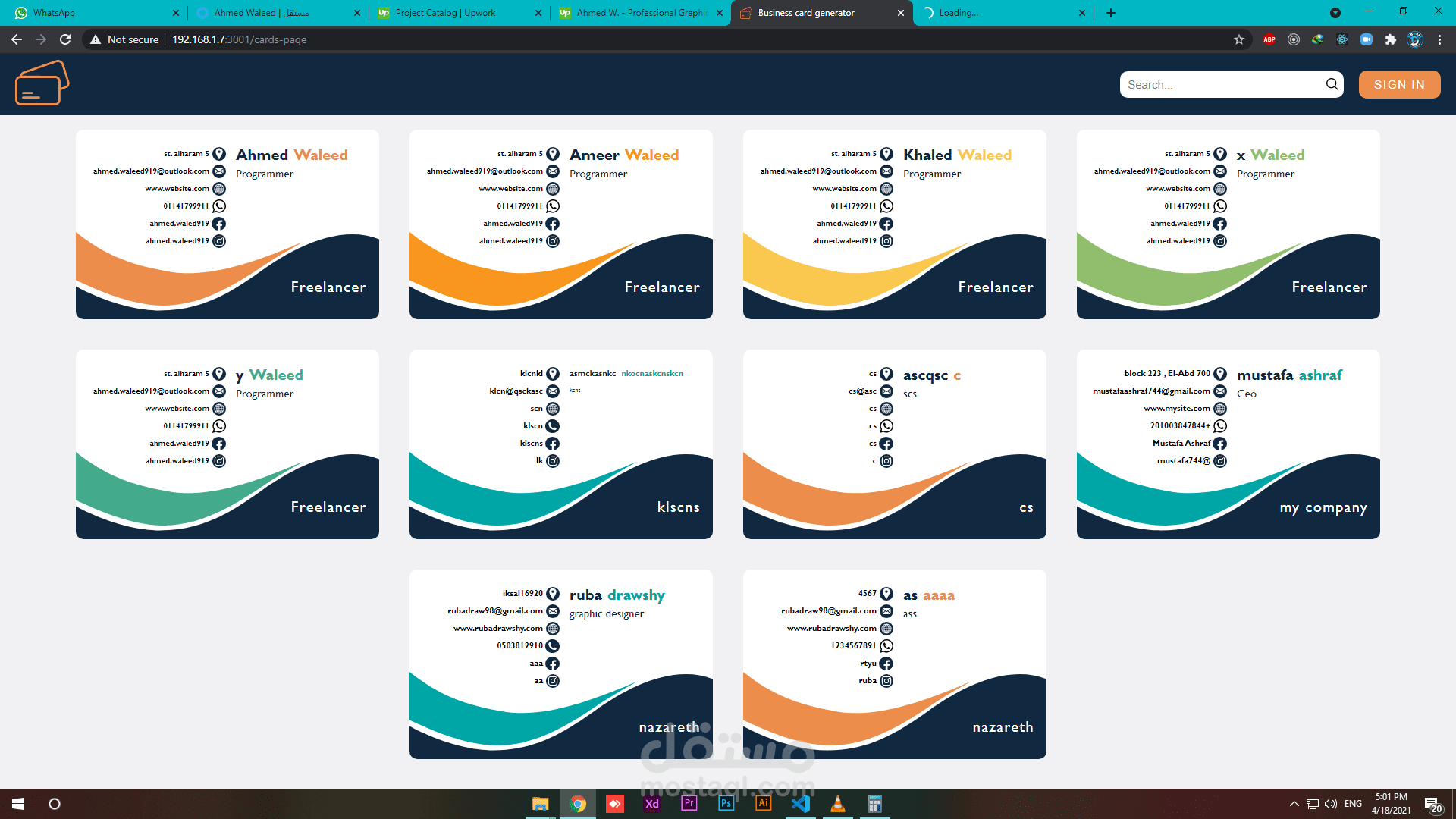
Task: Click website globe icon on x Waleed card
Action: point(1220,189)
